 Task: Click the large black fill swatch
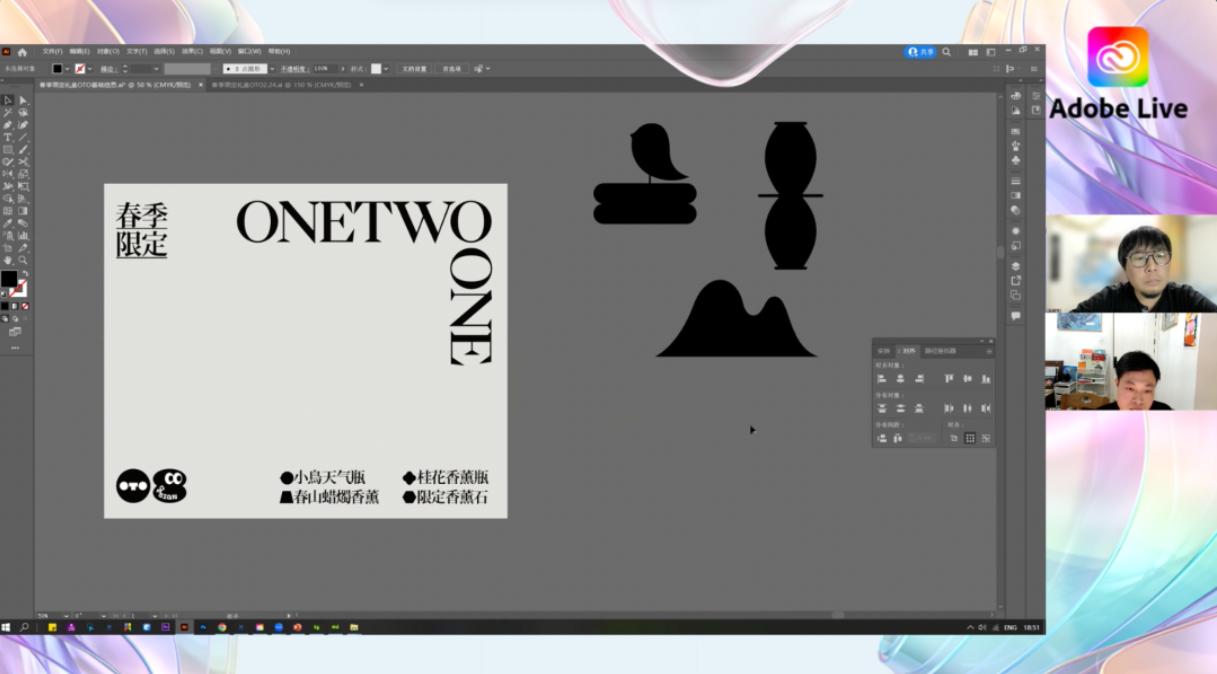[9, 278]
